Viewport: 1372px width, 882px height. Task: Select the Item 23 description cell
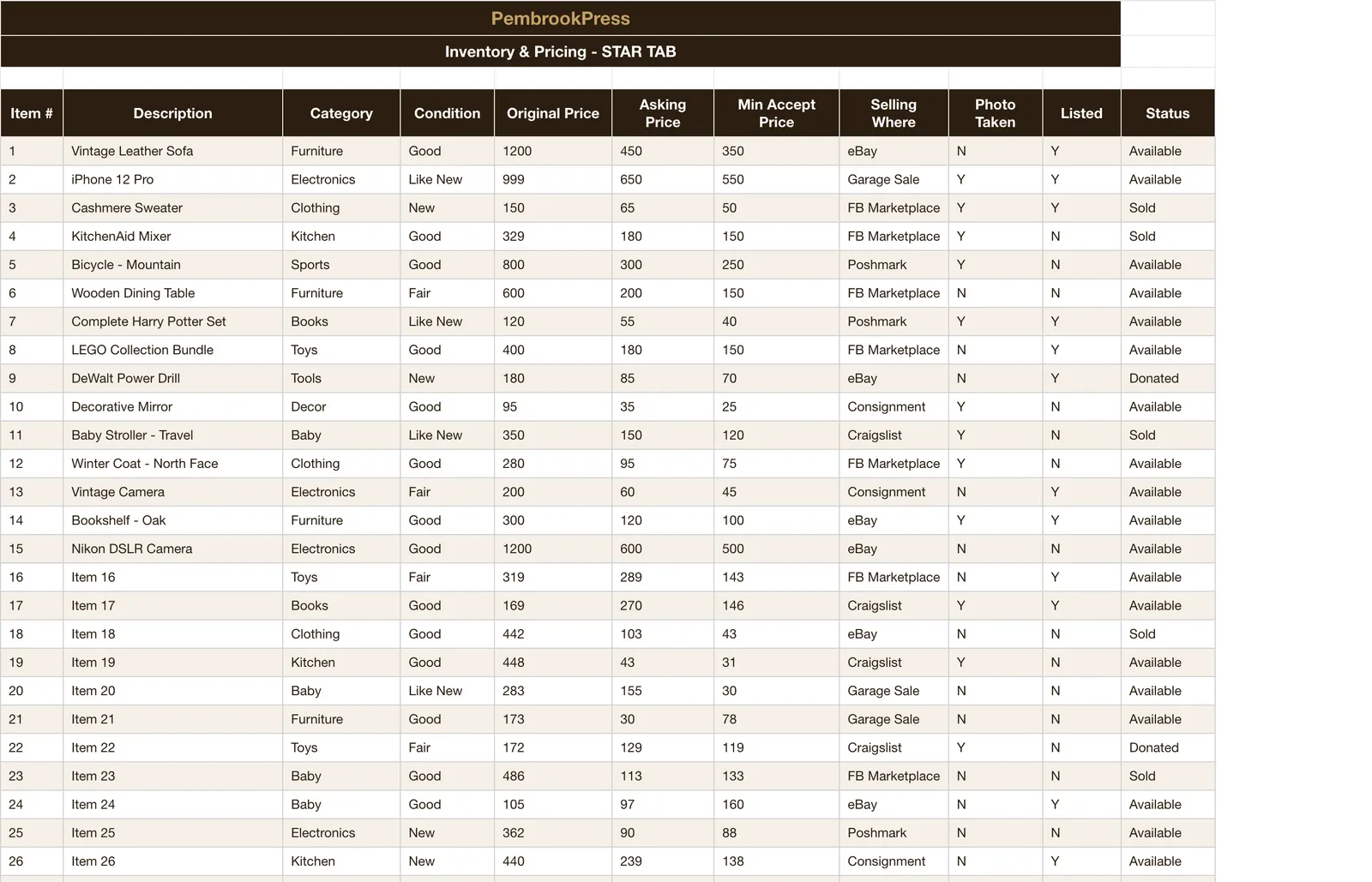(172, 776)
